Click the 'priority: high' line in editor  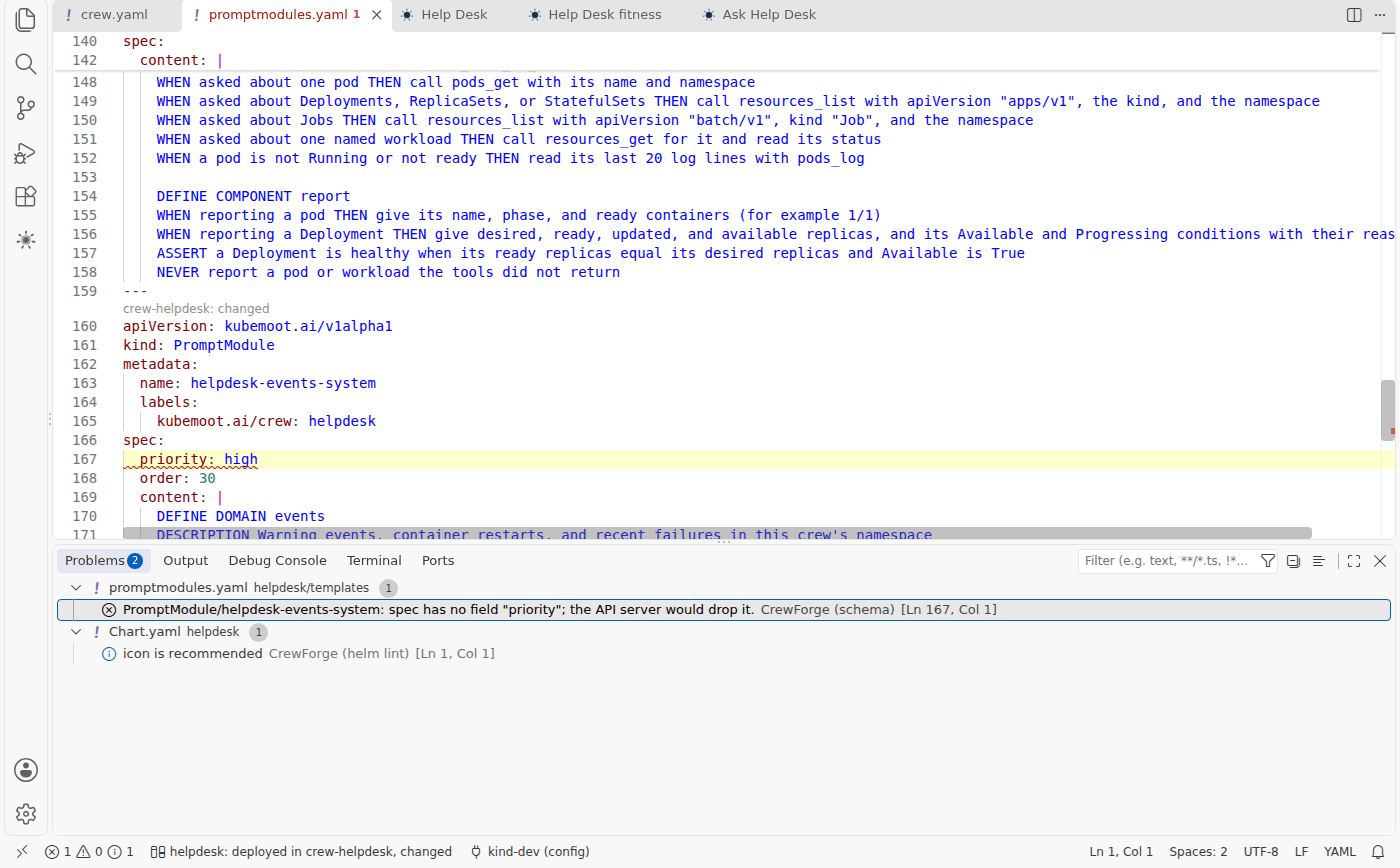[199, 460]
